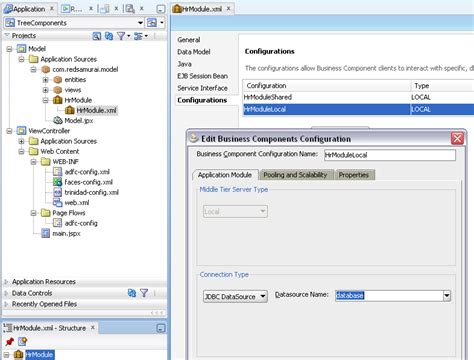Select HrModuleShared configuration row
Viewport: 474px width, 360px height.
click(358, 97)
